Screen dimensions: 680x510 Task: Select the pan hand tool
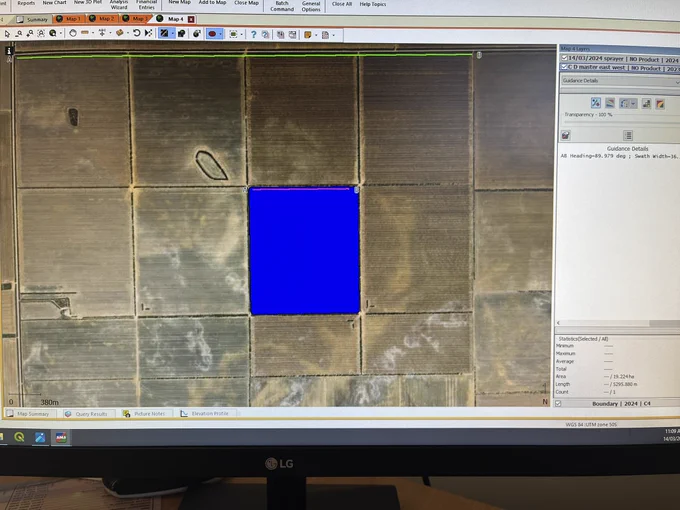point(73,33)
